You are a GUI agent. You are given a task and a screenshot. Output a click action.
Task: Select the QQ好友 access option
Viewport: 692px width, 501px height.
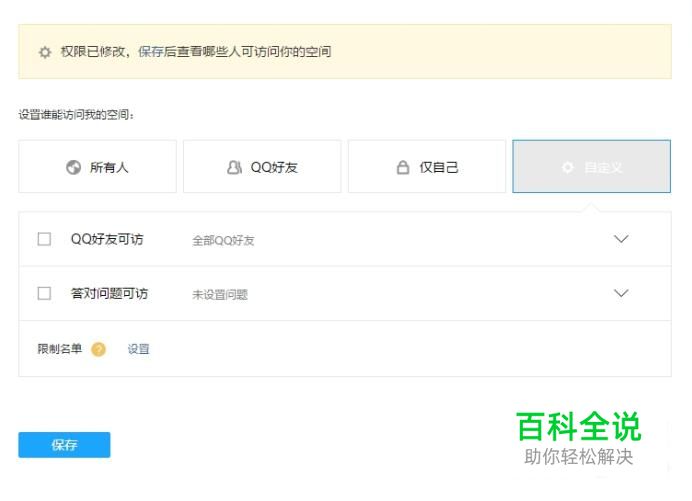point(262,166)
